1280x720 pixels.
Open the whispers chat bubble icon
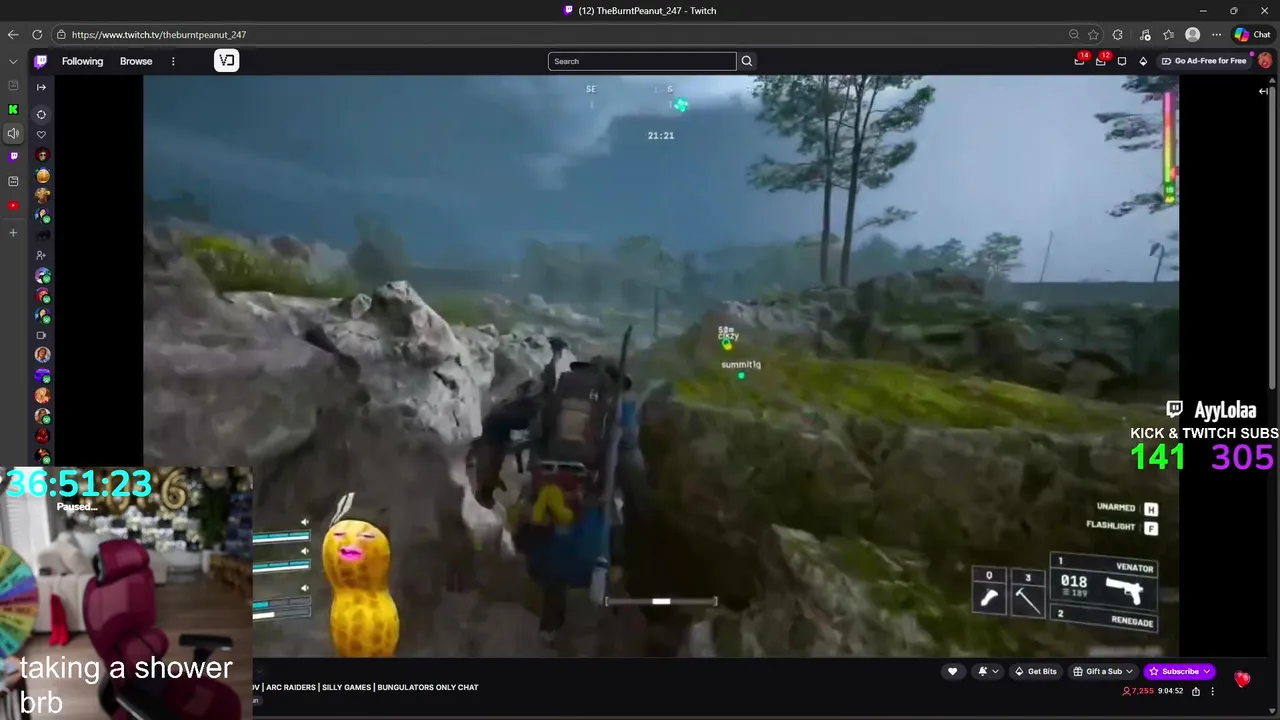click(1122, 61)
